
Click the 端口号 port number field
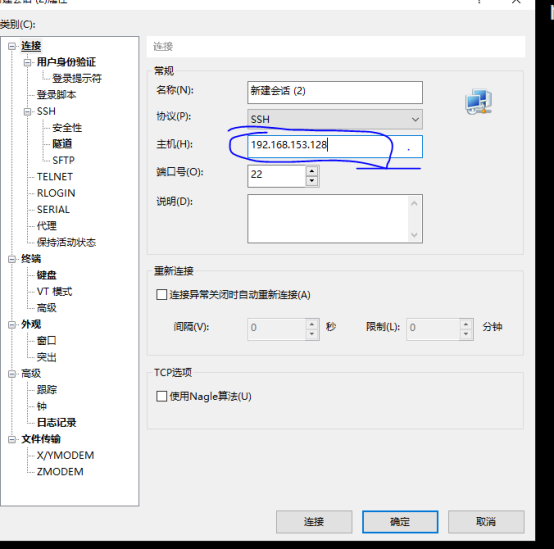277,176
